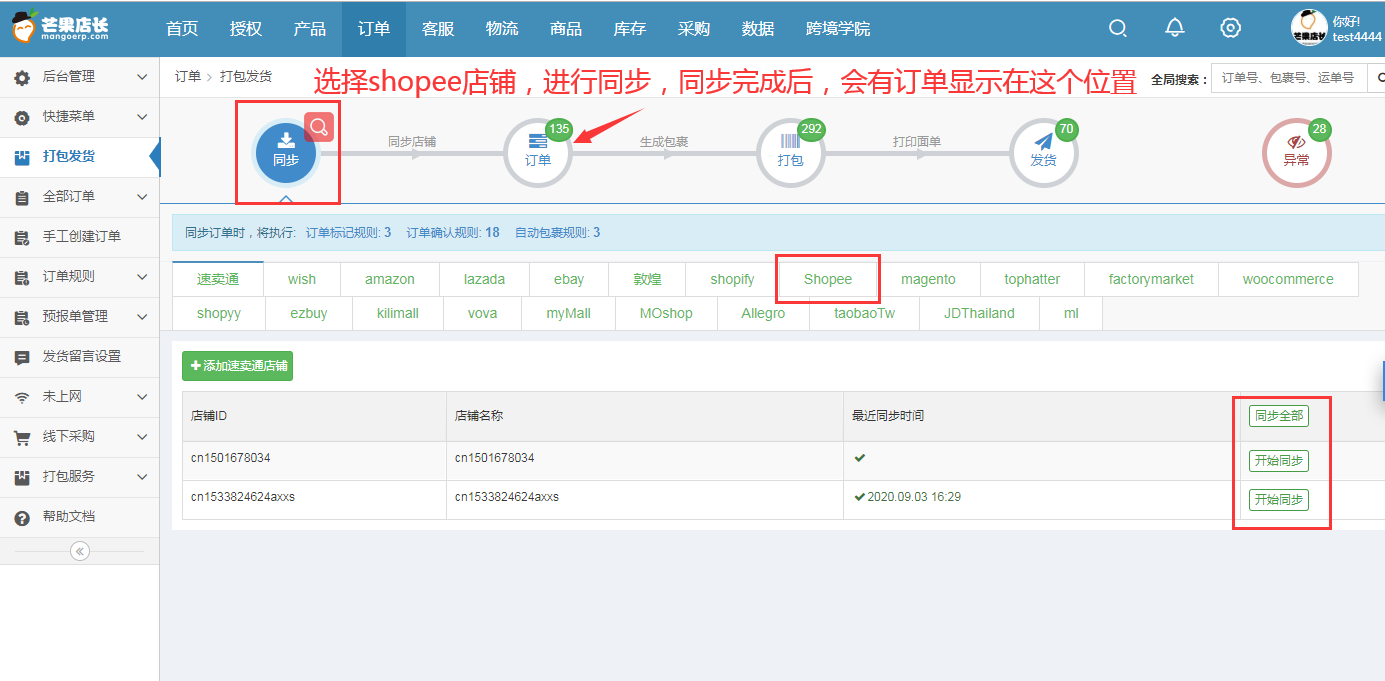Select the ebay platform tab

[x=569, y=279]
